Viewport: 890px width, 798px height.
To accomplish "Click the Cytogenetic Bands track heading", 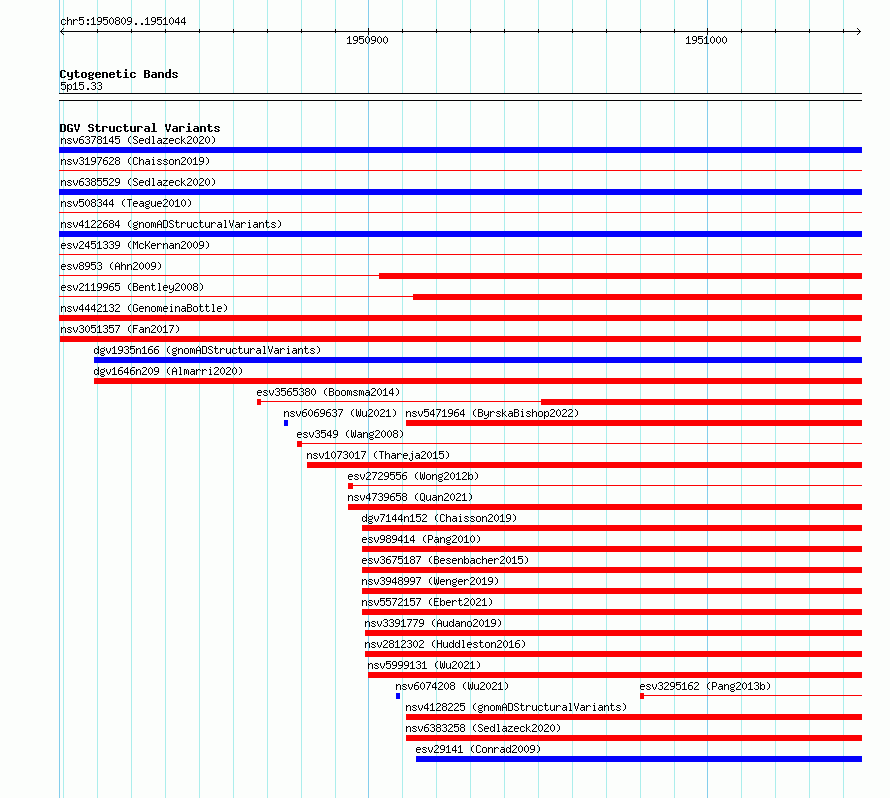I will (x=119, y=74).
